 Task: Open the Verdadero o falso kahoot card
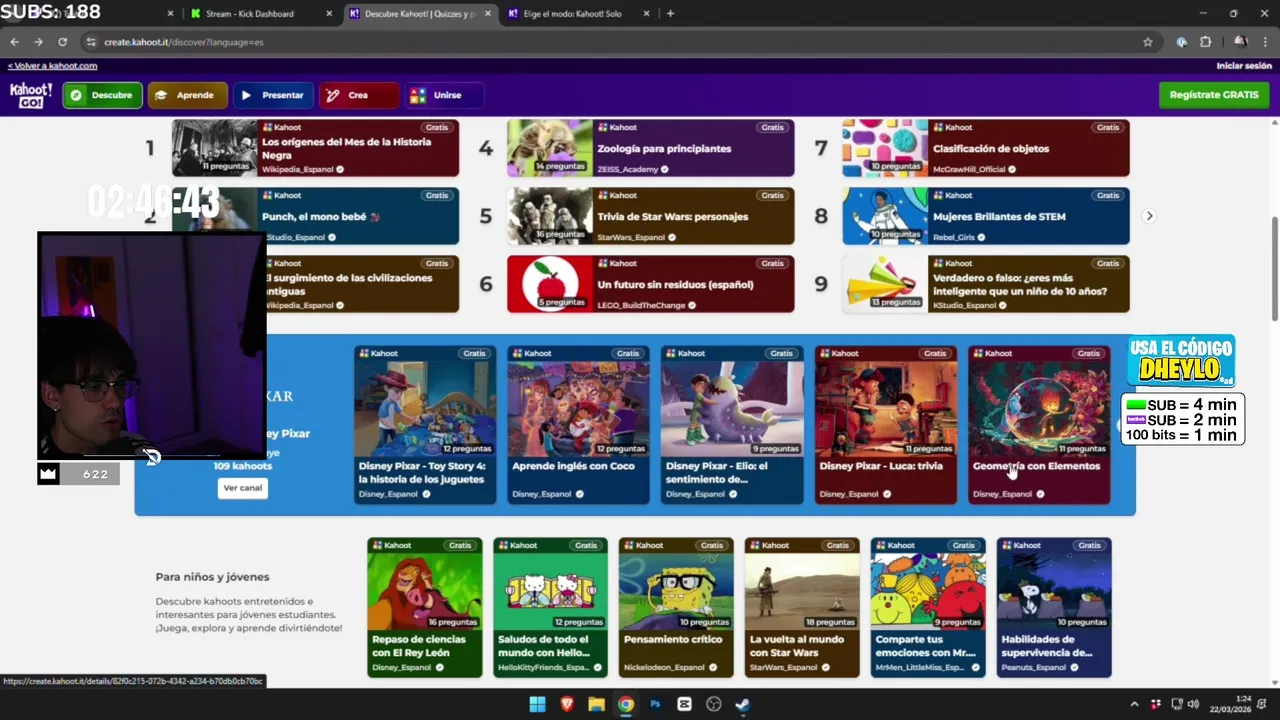point(985,284)
